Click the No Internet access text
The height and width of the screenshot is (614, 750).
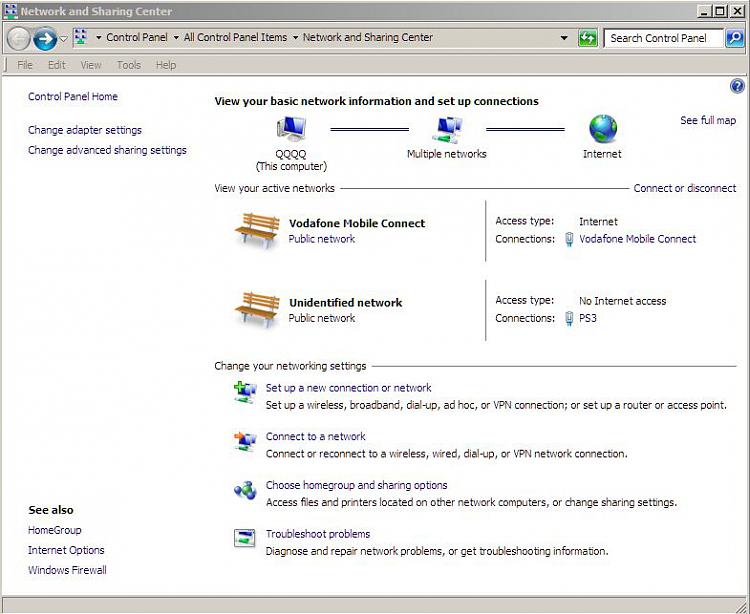(622, 301)
